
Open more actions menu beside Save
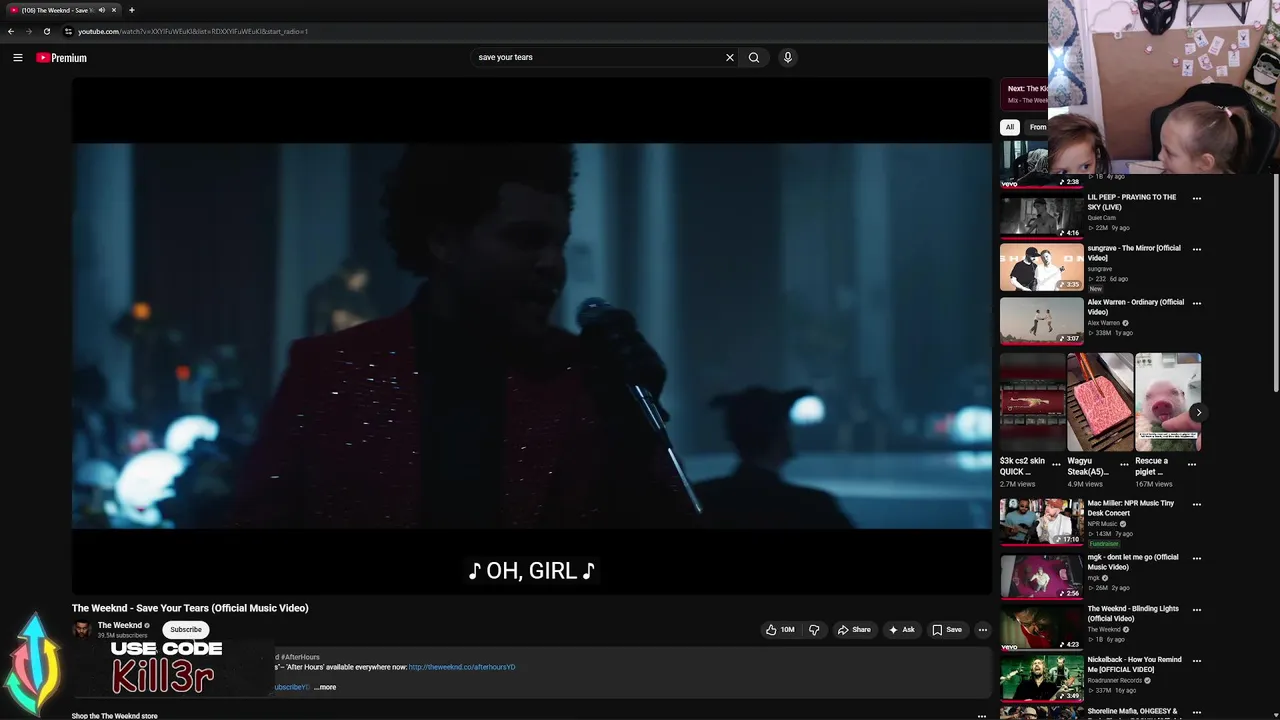tap(983, 630)
